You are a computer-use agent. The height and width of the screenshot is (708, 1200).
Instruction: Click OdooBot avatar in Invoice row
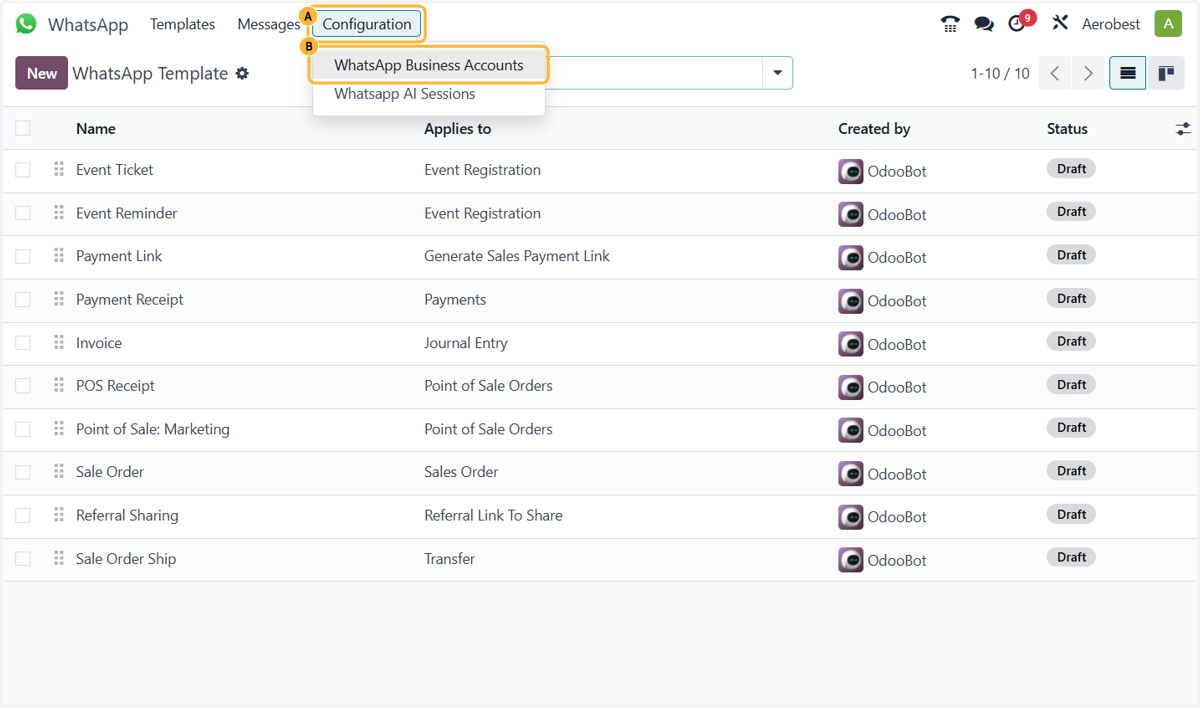point(851,344)
